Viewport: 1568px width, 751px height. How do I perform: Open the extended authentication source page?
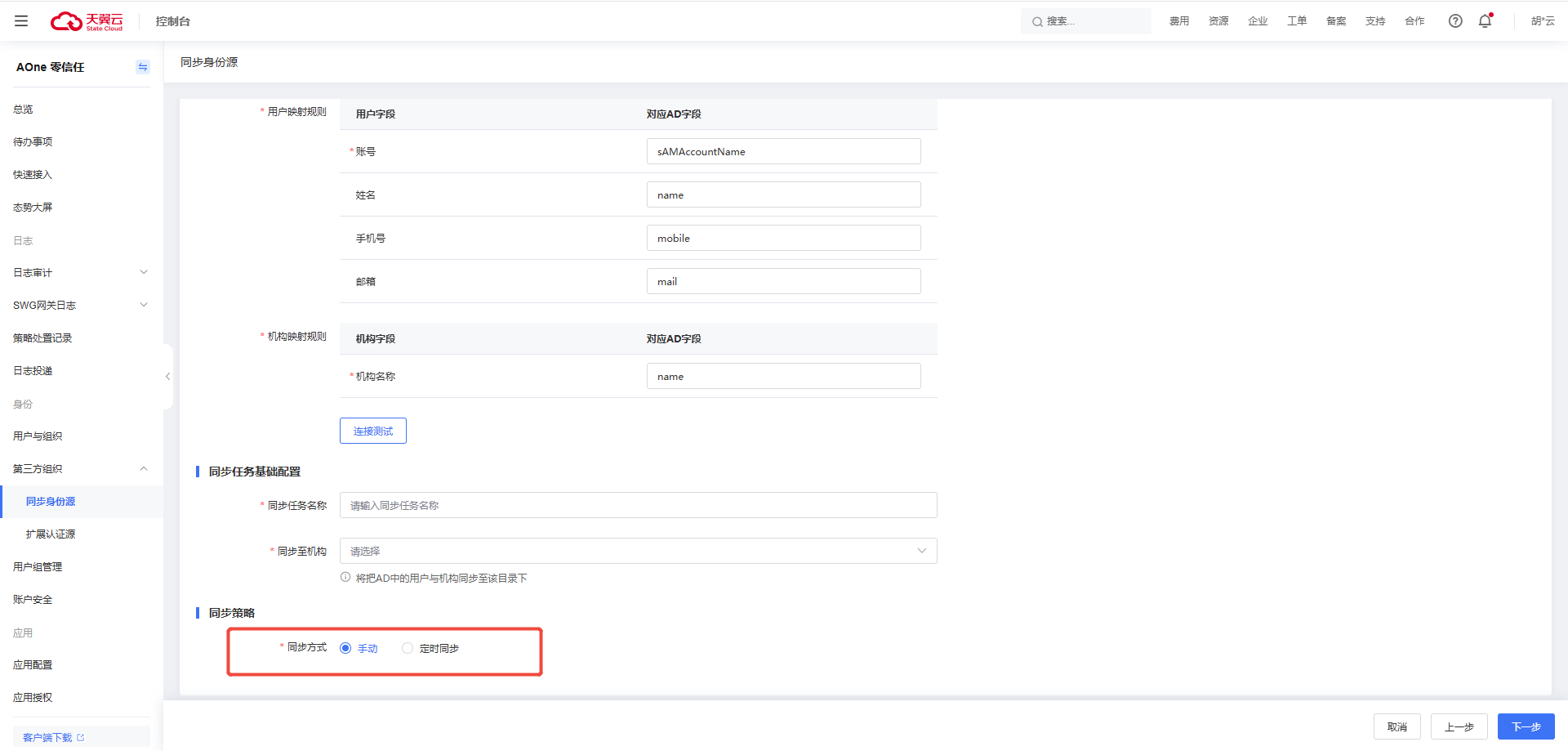(51, 534)
